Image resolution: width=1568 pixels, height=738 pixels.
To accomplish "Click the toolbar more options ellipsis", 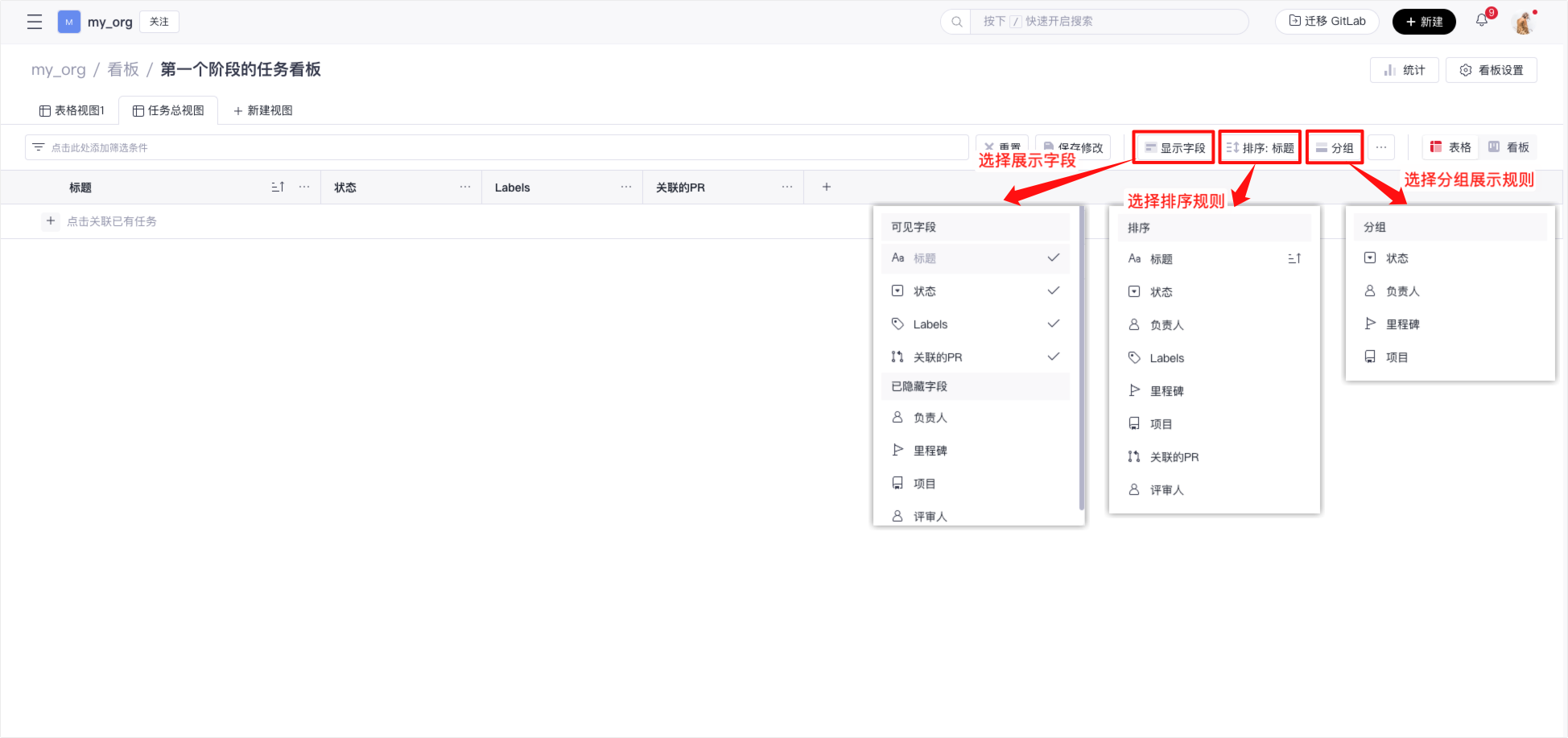I will pos(1381,147).
